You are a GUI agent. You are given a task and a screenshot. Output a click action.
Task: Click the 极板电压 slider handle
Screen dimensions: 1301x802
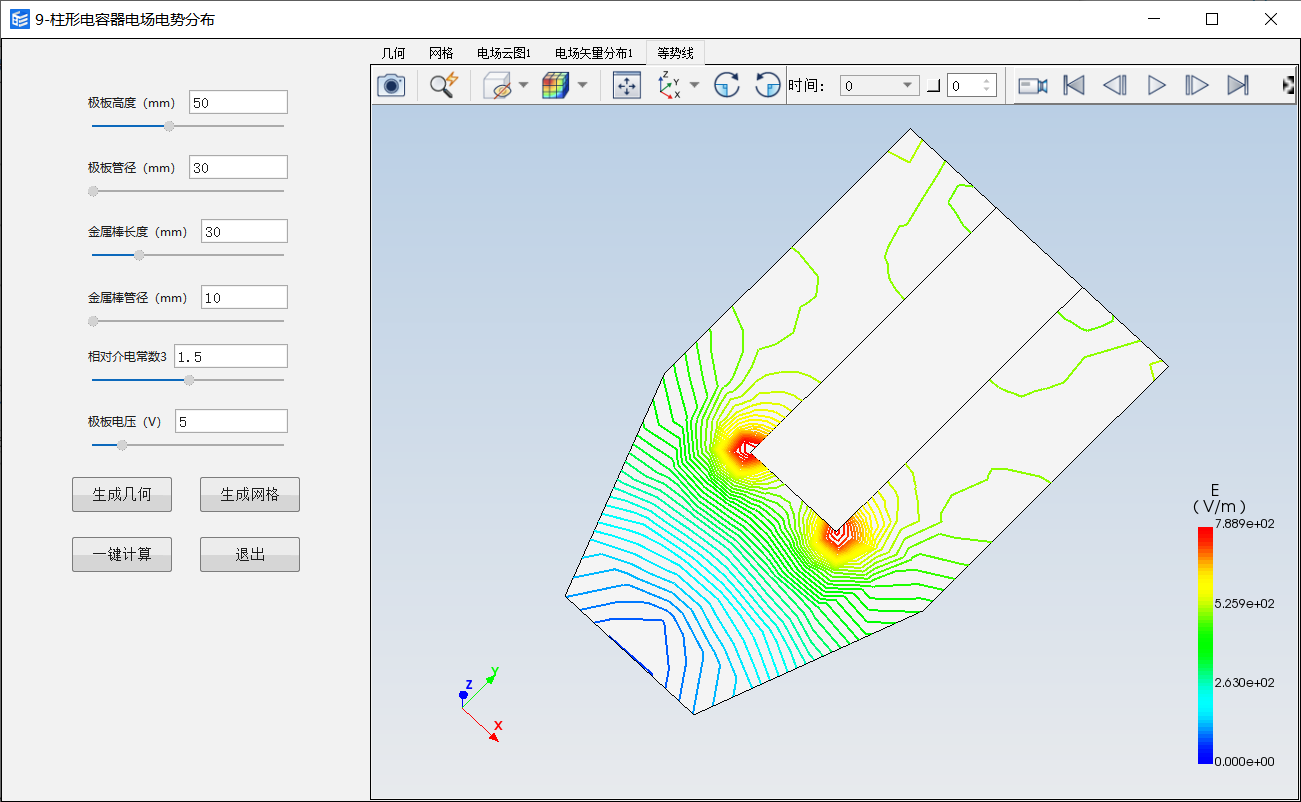tap(122, 445)
